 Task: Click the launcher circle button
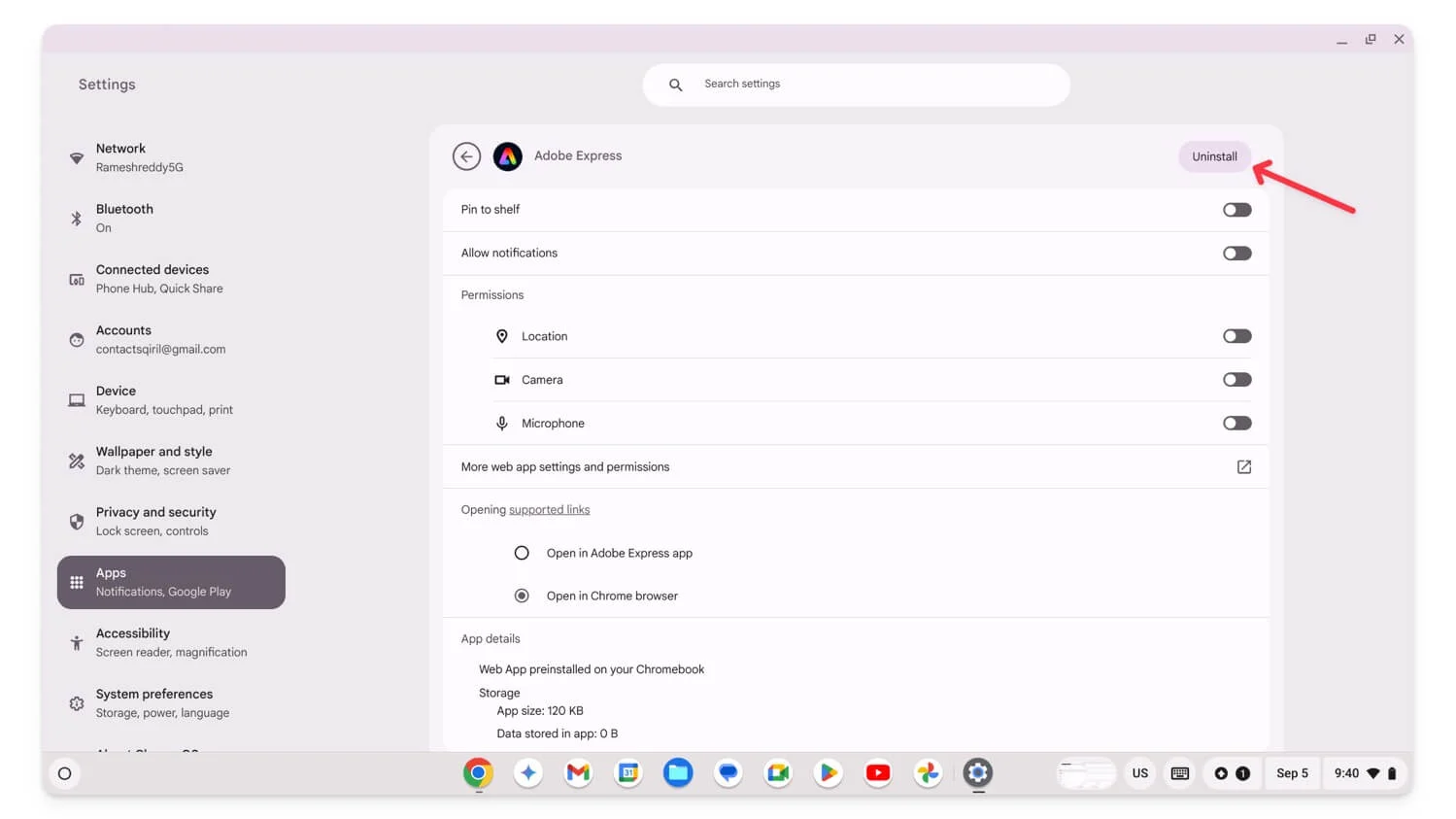pyautogui.click(x=65, y=774)
